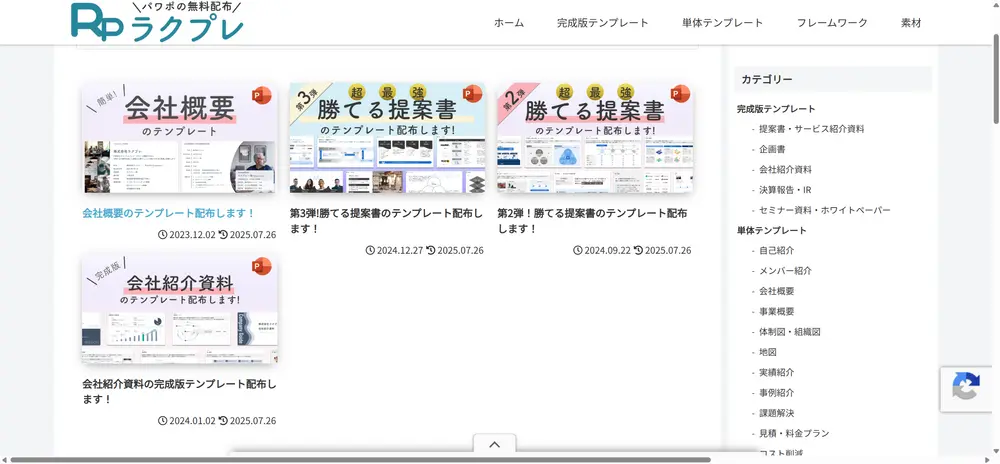Click the ラクプレ site logo
1000x464 pixels.
point(157,22)
